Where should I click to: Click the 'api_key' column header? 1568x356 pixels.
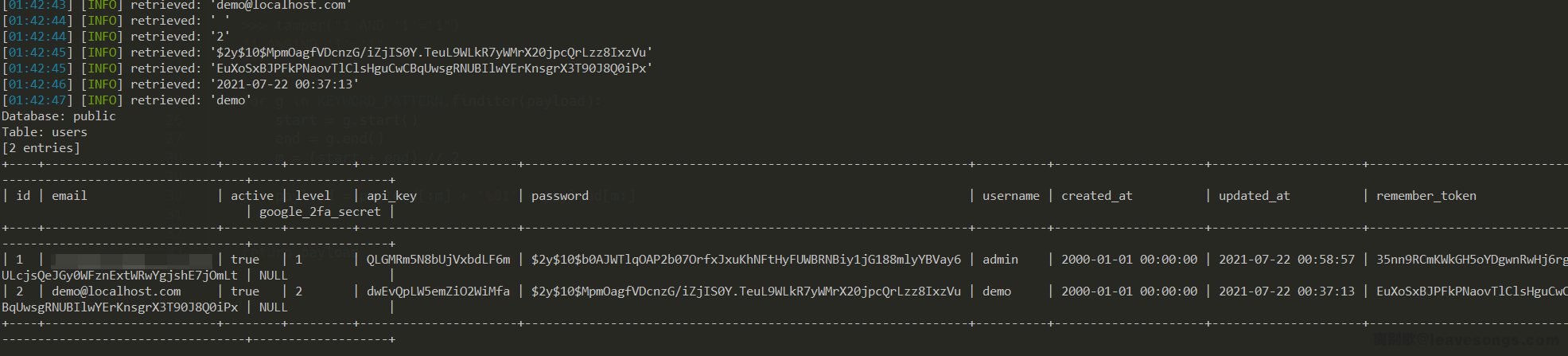[391, 196]
